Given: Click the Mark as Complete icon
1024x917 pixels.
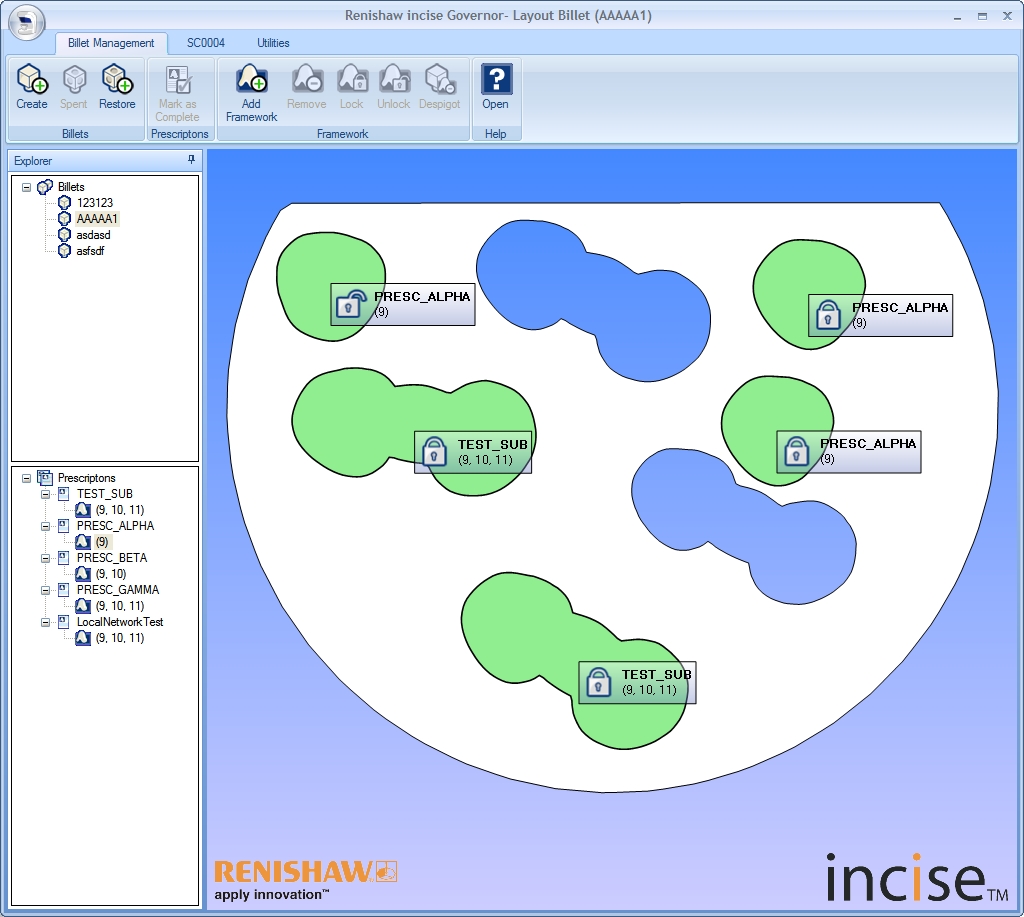Looking at the screenshot, I should point(177,80).
